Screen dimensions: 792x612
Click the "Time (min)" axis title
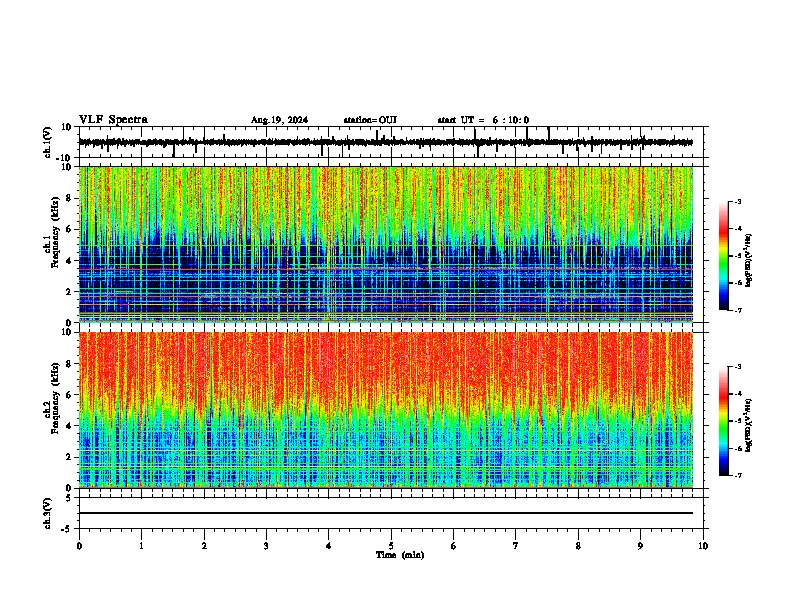(400, 555)
